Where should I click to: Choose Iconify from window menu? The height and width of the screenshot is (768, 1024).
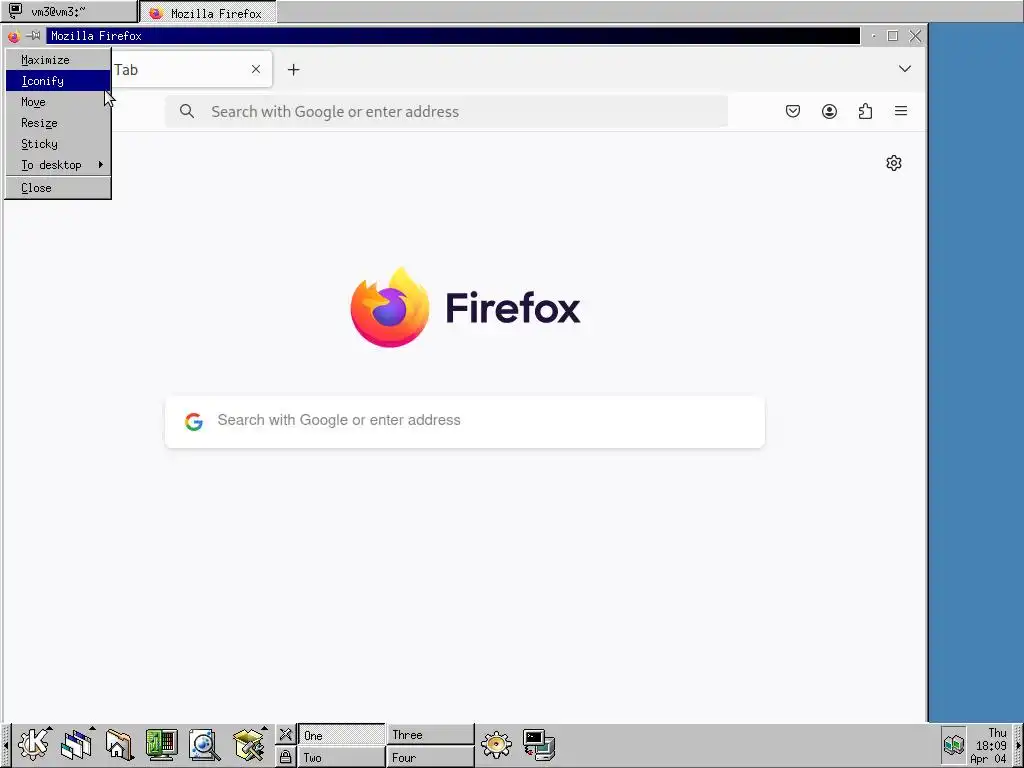click(x=58, y=81)
